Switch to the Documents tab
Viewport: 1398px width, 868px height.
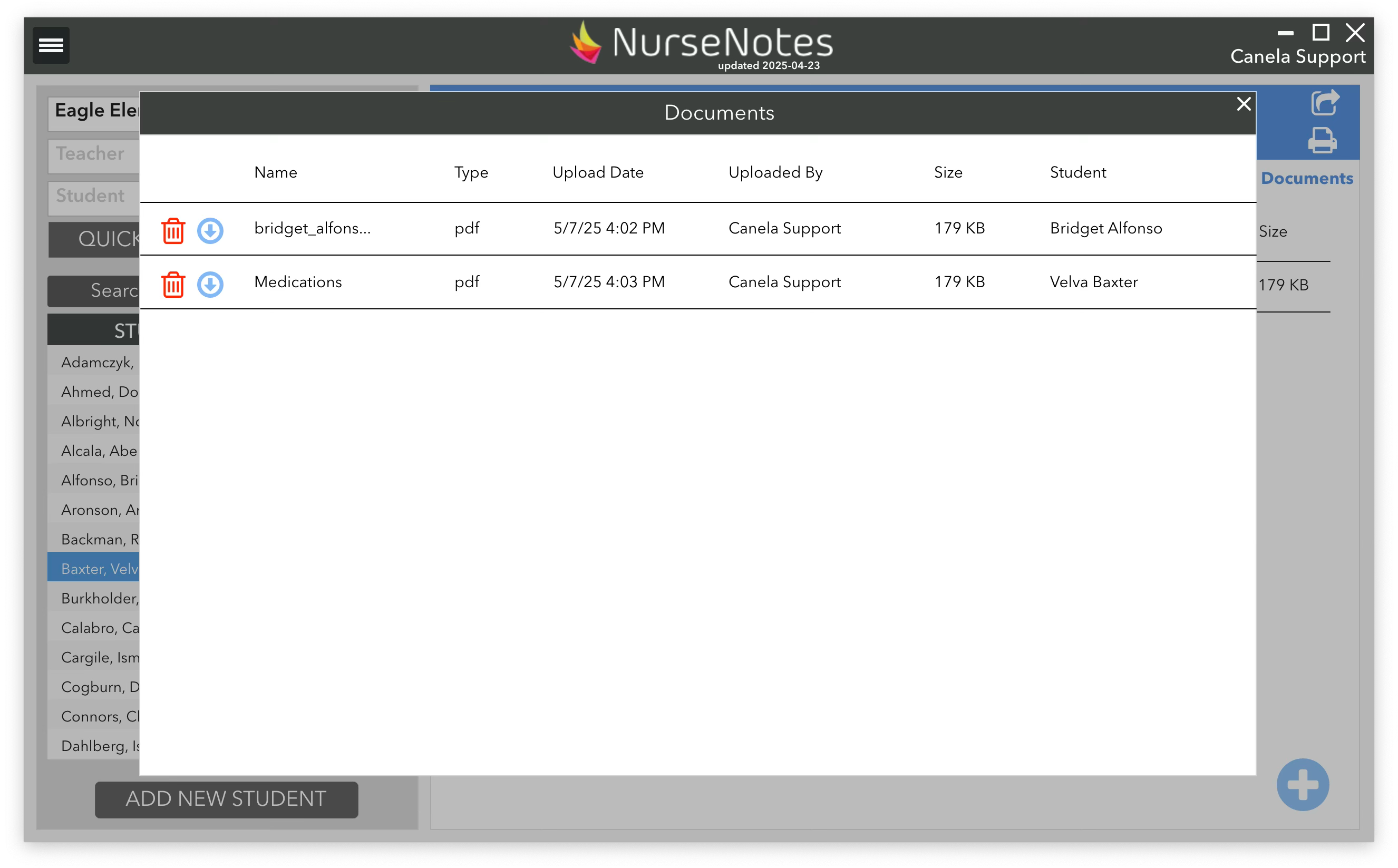coord(1307,179)
